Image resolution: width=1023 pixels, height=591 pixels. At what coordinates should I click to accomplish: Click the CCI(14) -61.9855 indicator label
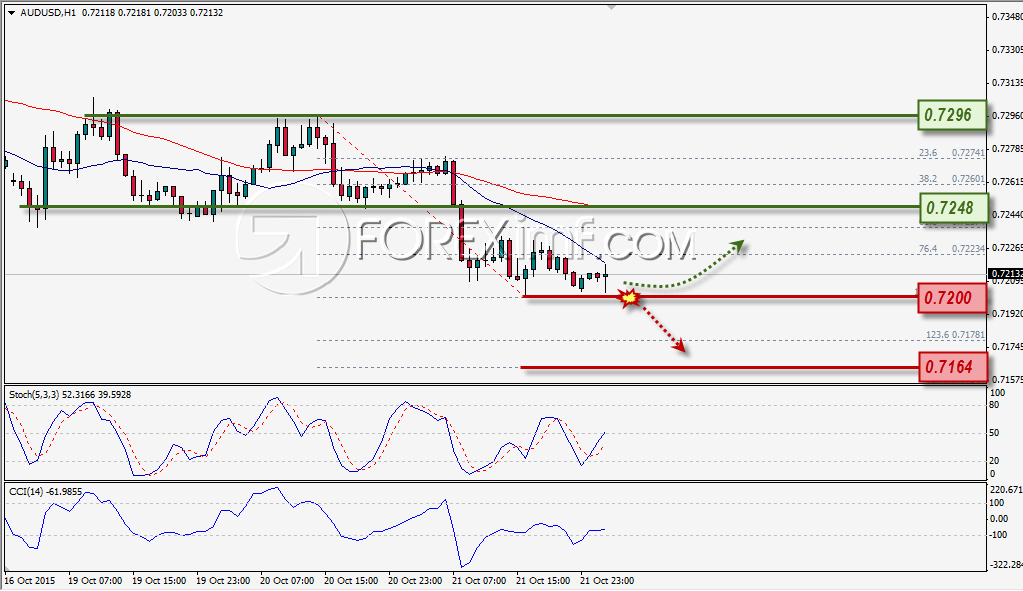click(46, 491)
